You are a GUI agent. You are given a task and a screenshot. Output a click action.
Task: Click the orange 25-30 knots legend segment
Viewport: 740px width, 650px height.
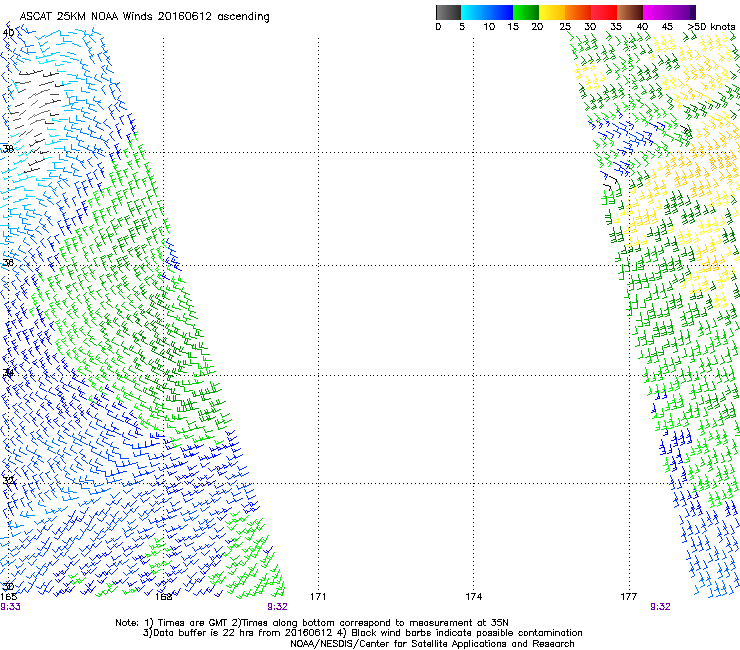(578, 12)
